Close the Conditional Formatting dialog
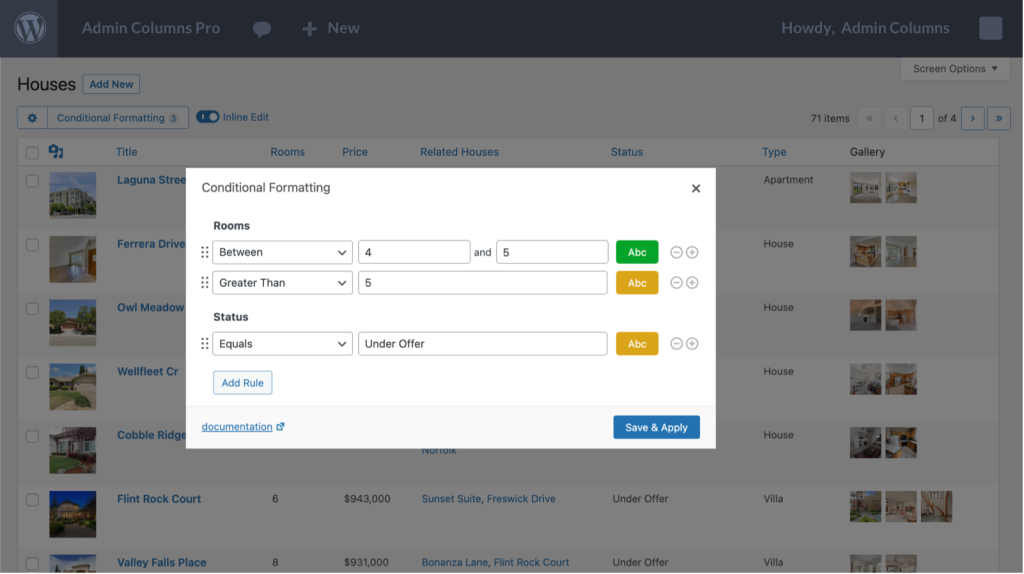 coord(696,188)
